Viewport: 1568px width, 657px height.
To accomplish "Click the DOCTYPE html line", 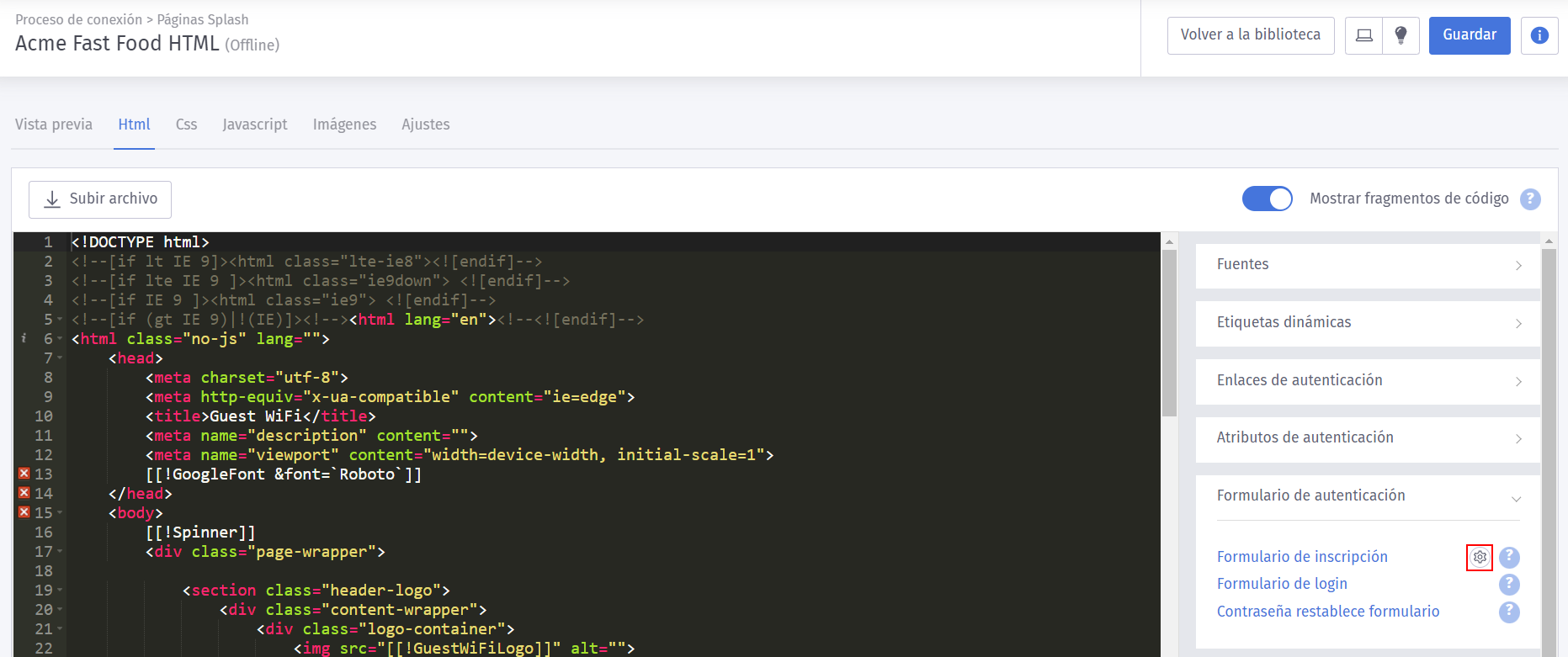I will pos(141,242).
